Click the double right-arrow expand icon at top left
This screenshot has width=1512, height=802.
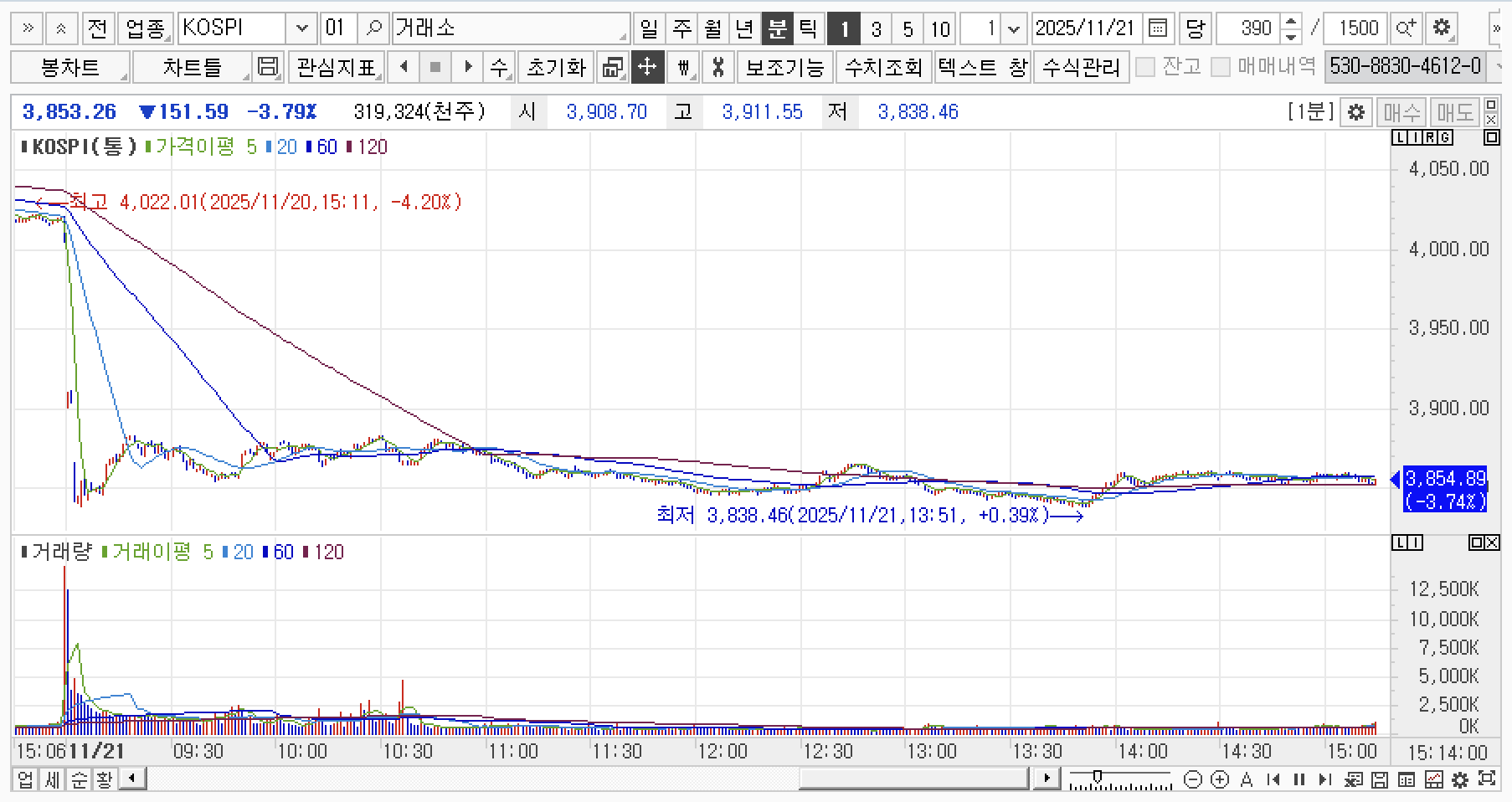point(27,28)
